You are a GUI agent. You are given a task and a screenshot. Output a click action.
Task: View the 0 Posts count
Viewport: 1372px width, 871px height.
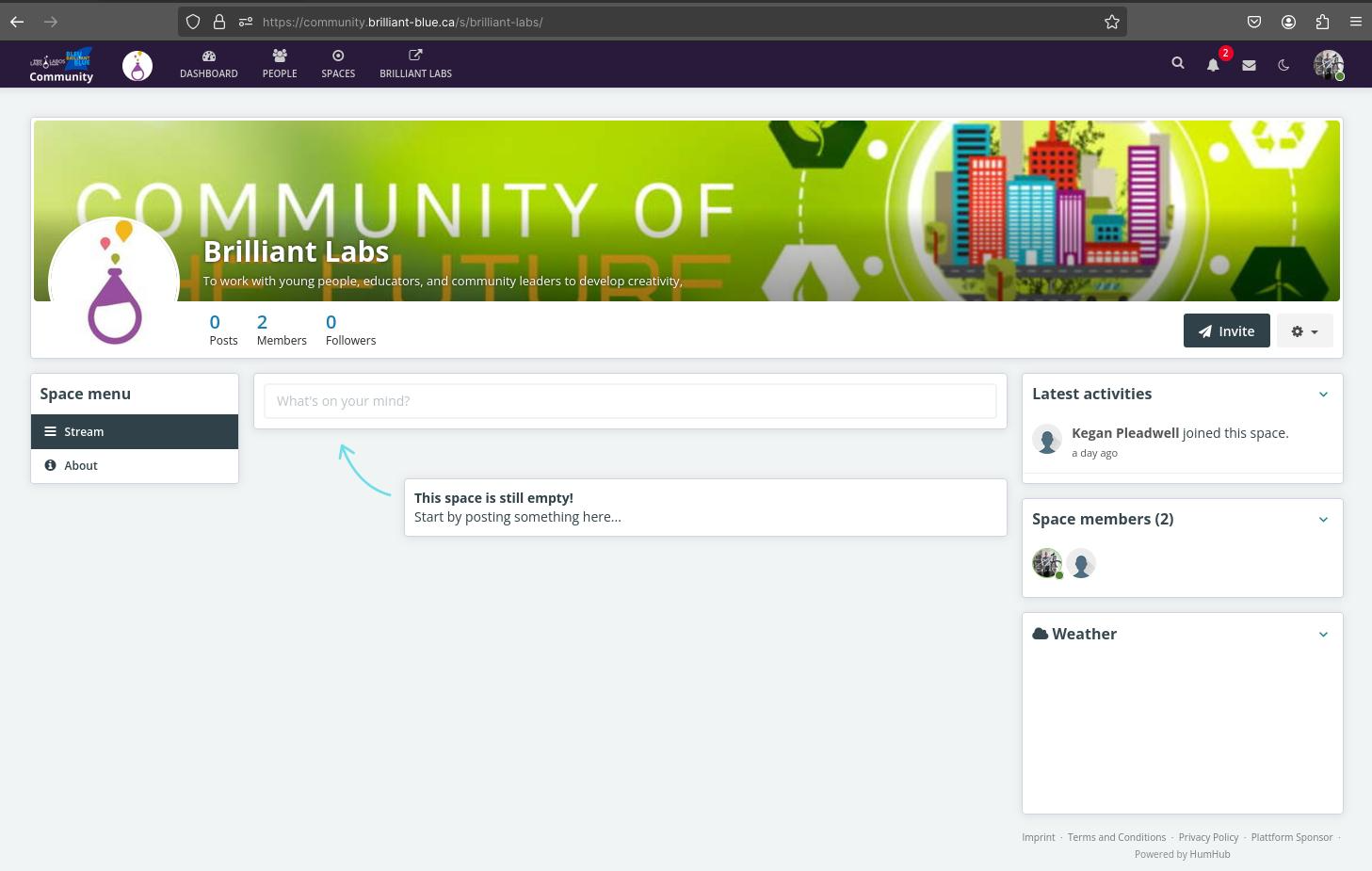click(x=223, y=330)
